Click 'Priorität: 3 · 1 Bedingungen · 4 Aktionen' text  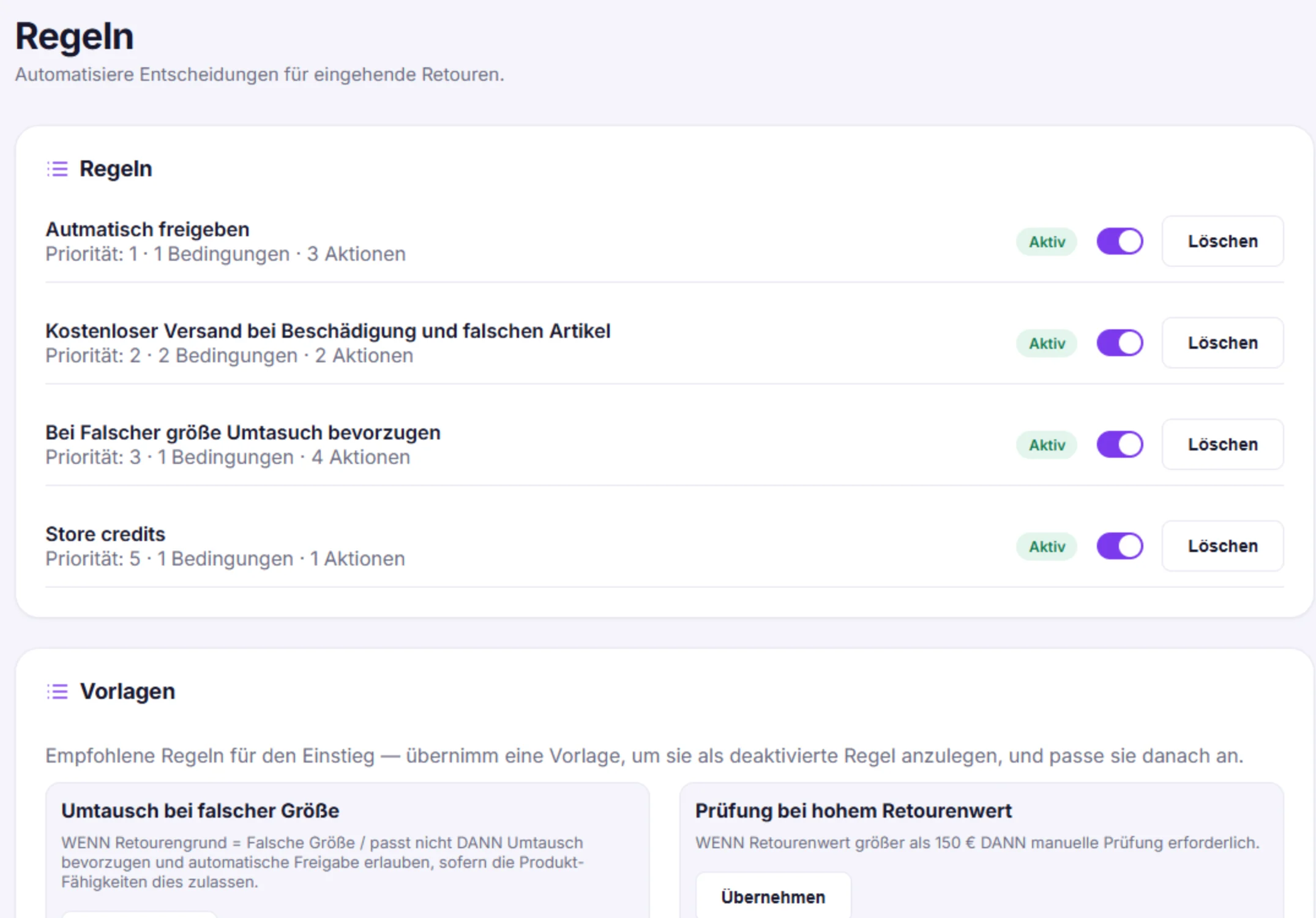[x=228, y=457]
